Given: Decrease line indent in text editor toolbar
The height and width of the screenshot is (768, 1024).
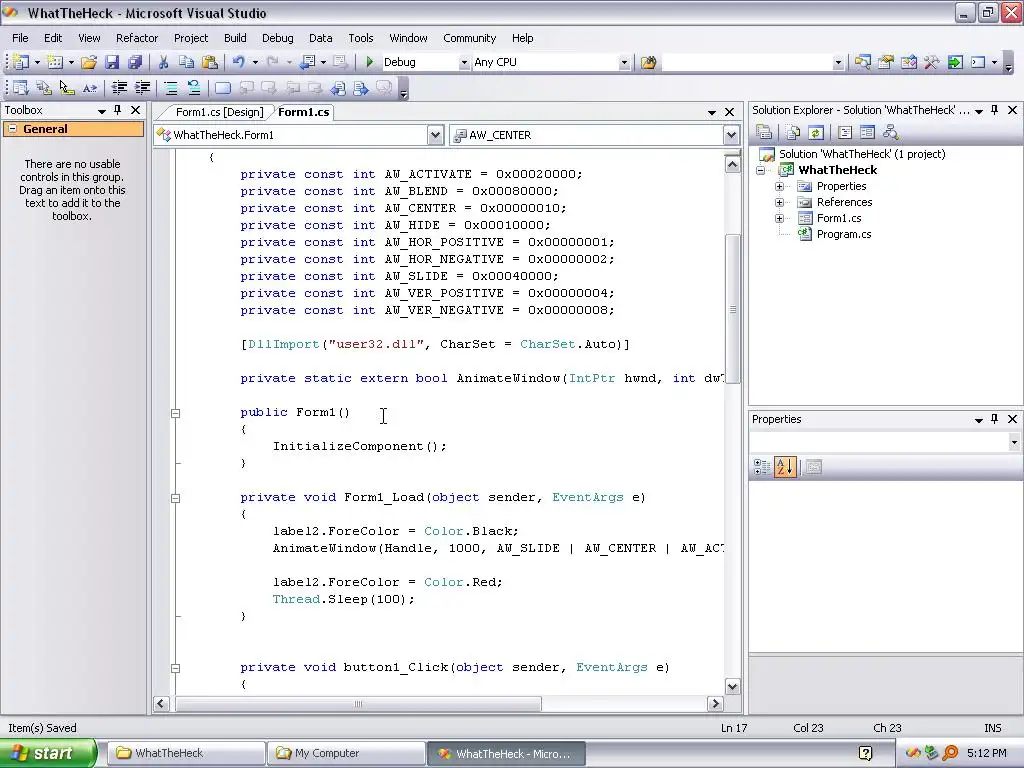Looking at the screenshot, I should pyautogui.click(x=120, y=88).
